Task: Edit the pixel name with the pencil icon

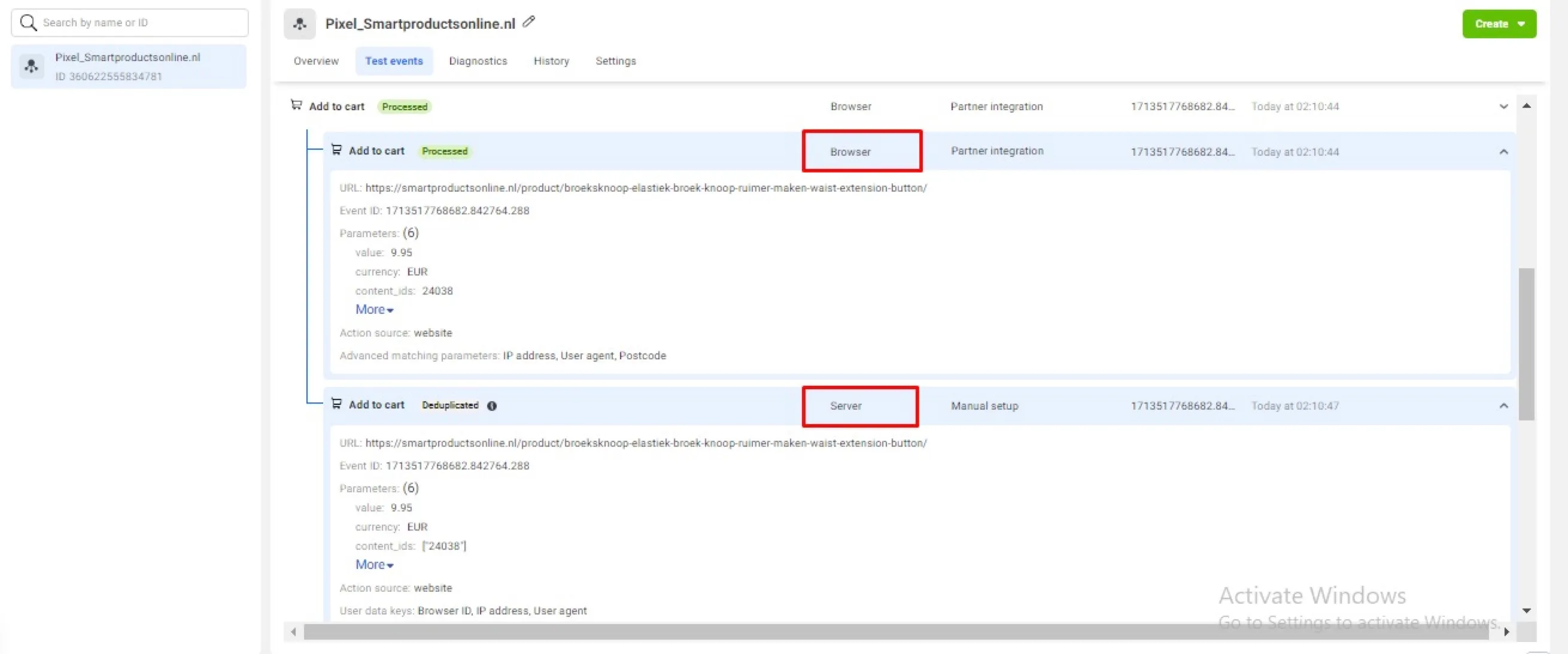Action: [x=528, y=22]
